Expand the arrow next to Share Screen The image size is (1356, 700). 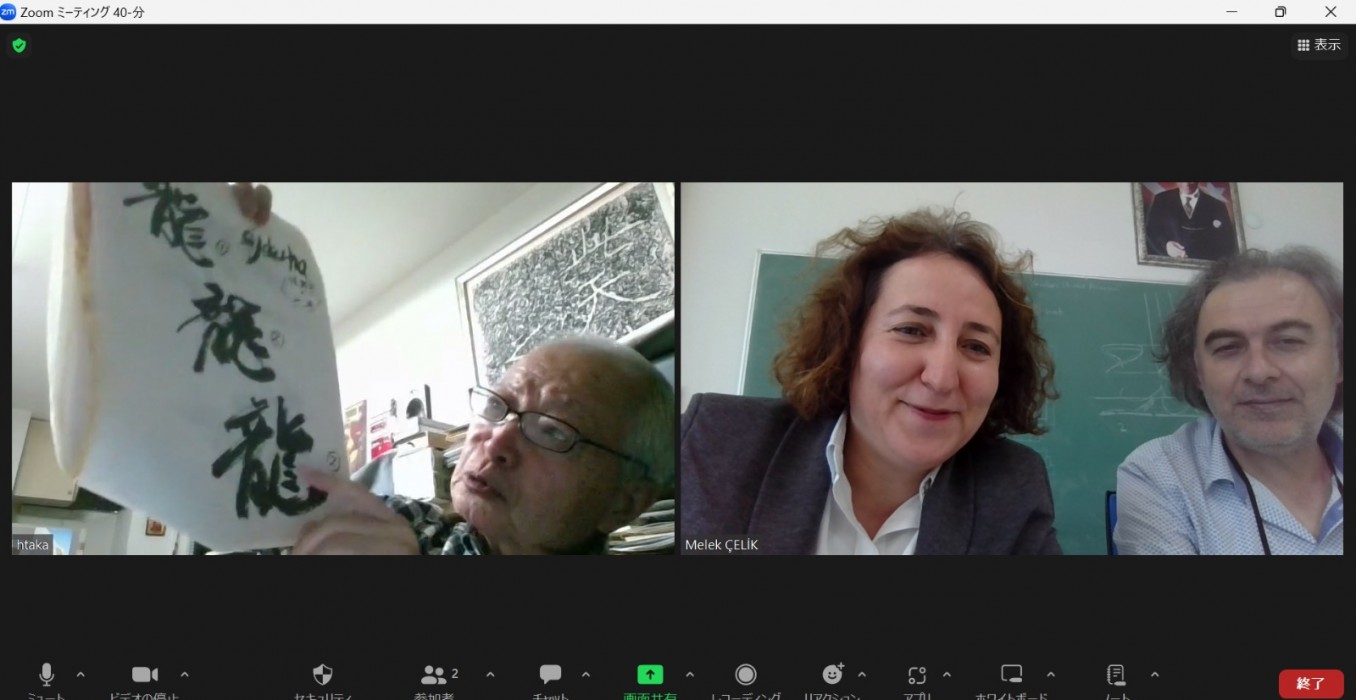coord(690,675)
